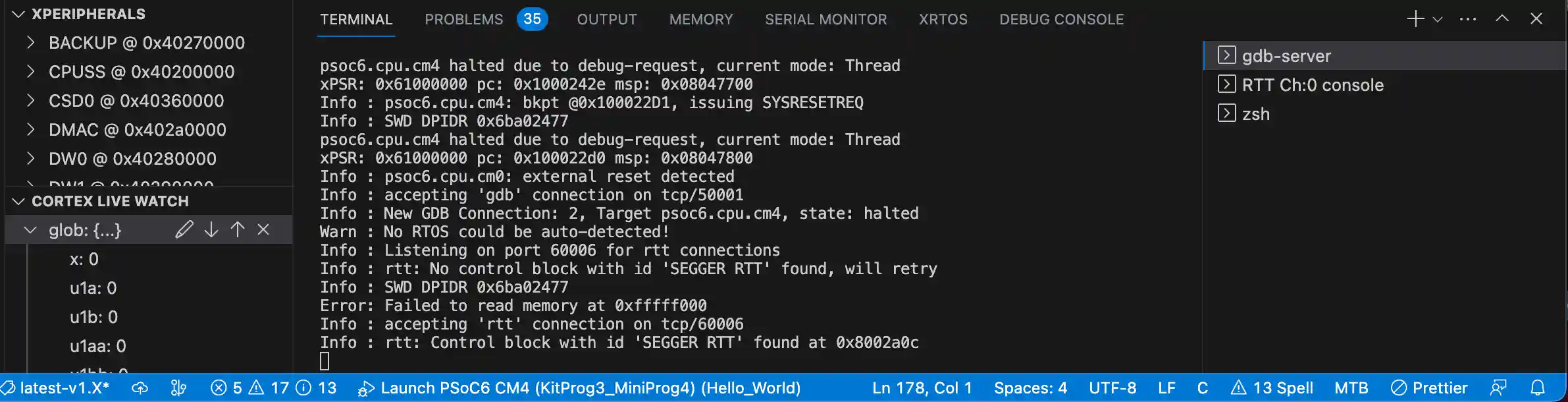Collapse the CORTEX LIVE WATCH section

coord(16,201)
